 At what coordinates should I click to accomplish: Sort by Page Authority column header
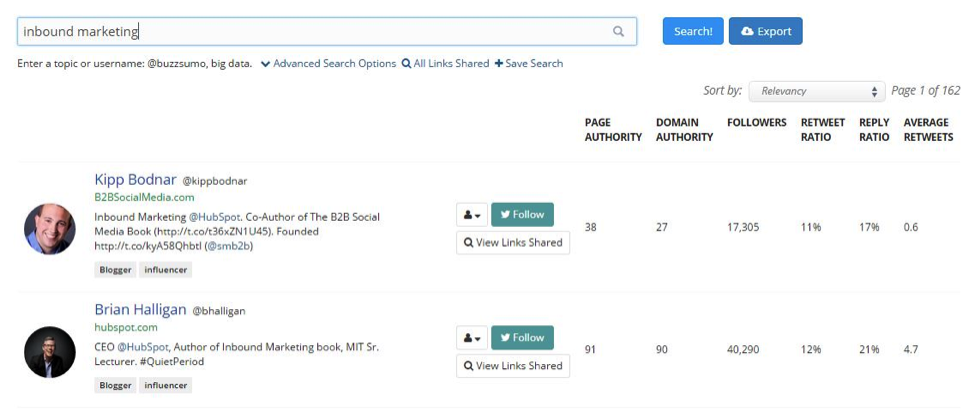tap(613, 129)
